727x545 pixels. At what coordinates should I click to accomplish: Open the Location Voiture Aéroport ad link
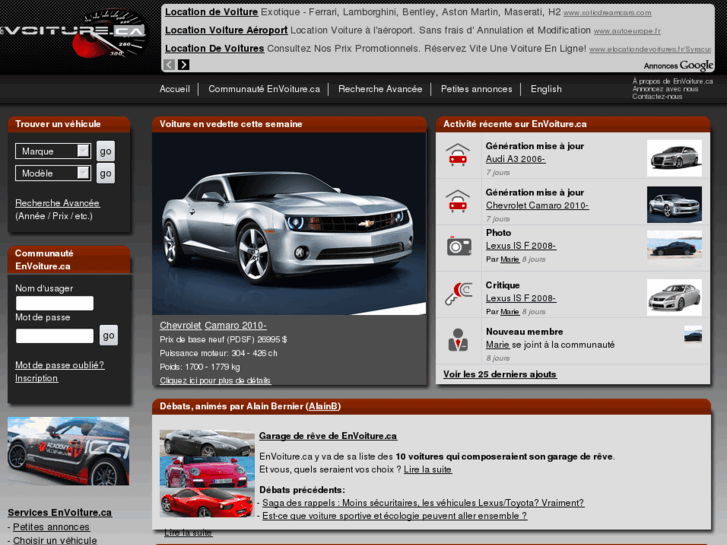click(x=226, y=30)
